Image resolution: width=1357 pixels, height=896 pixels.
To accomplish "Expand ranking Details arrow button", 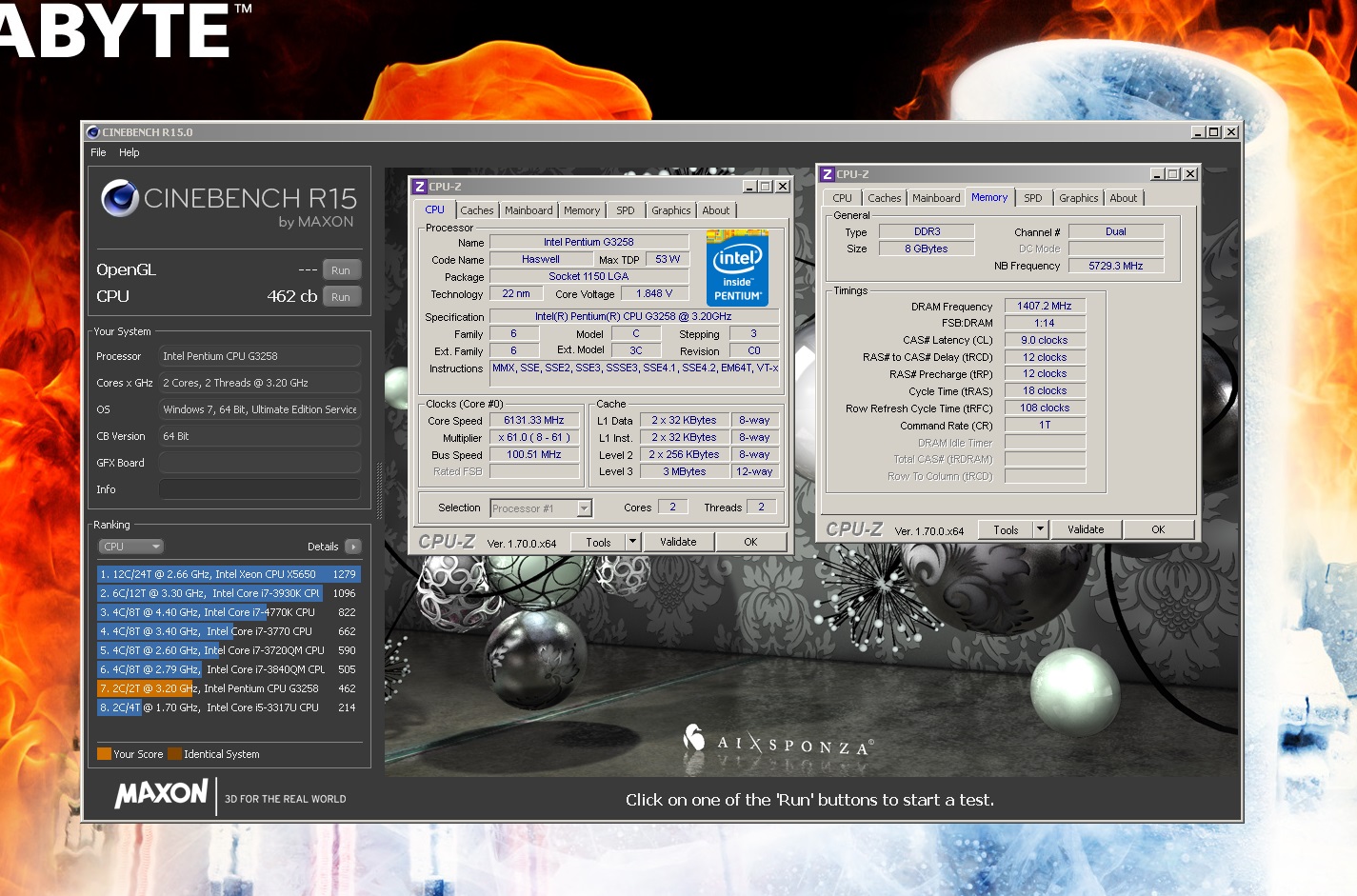I will click(352, 547).
